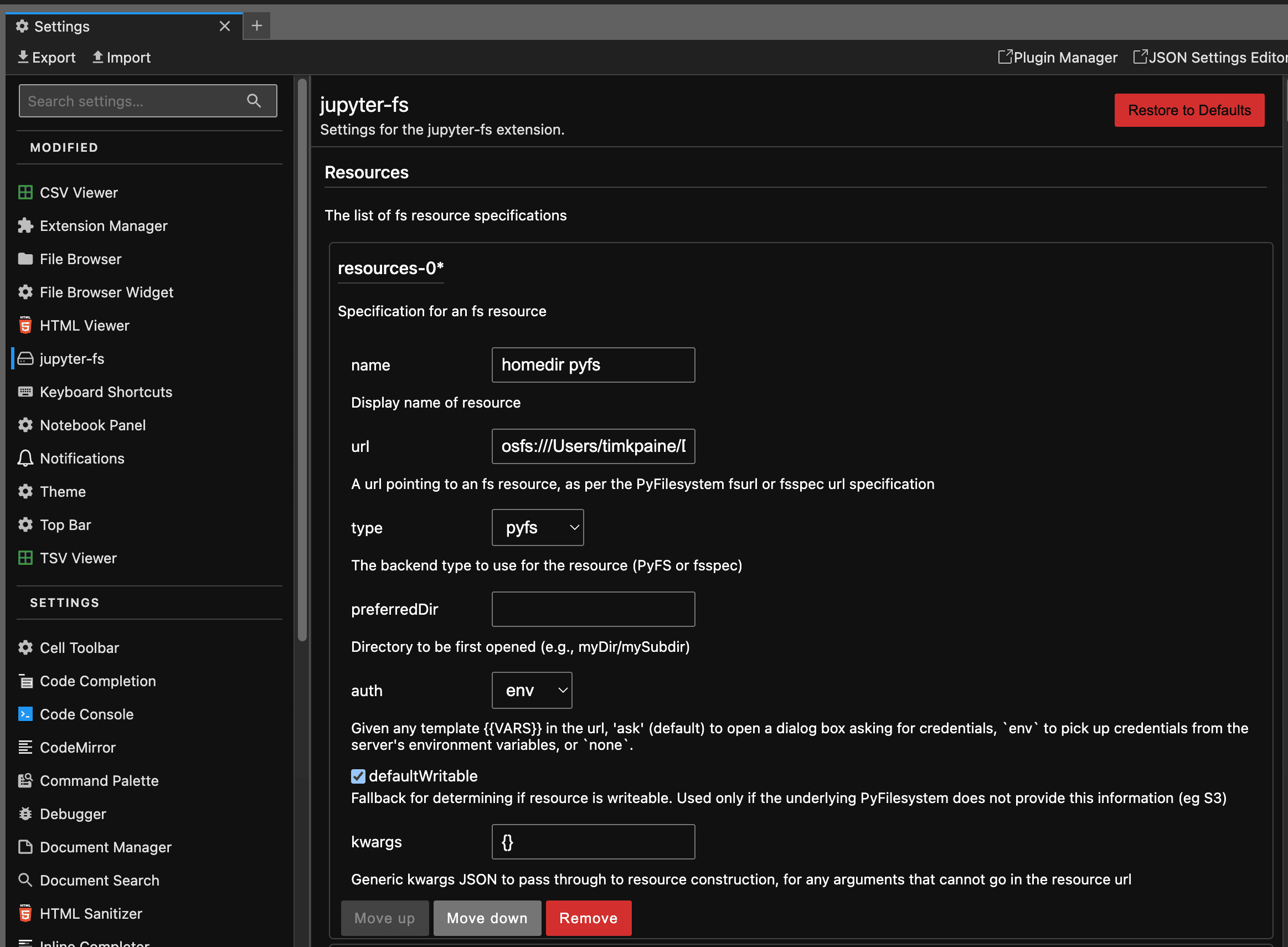Click the search magnifier icon in the settings search box

(254, 101)
